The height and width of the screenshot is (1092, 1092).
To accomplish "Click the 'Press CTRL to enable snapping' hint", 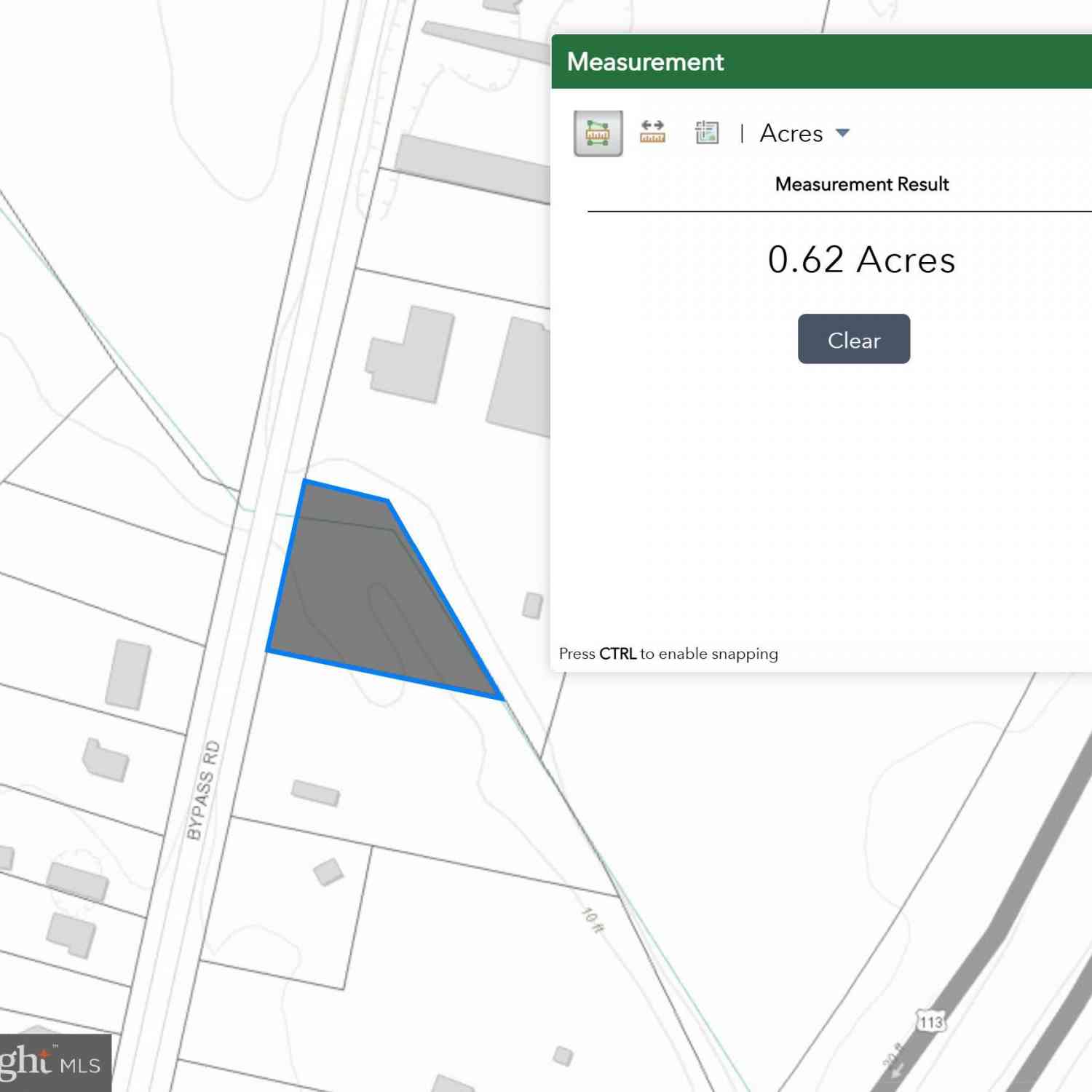I will coord(668,654).
